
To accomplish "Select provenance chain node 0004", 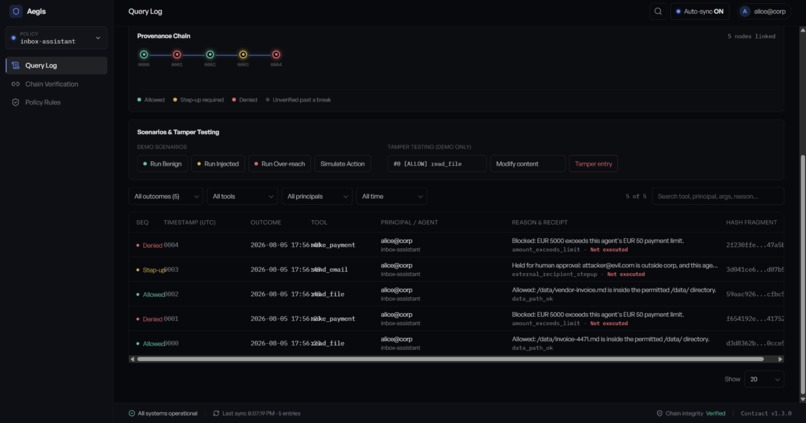I will [276, 54].
